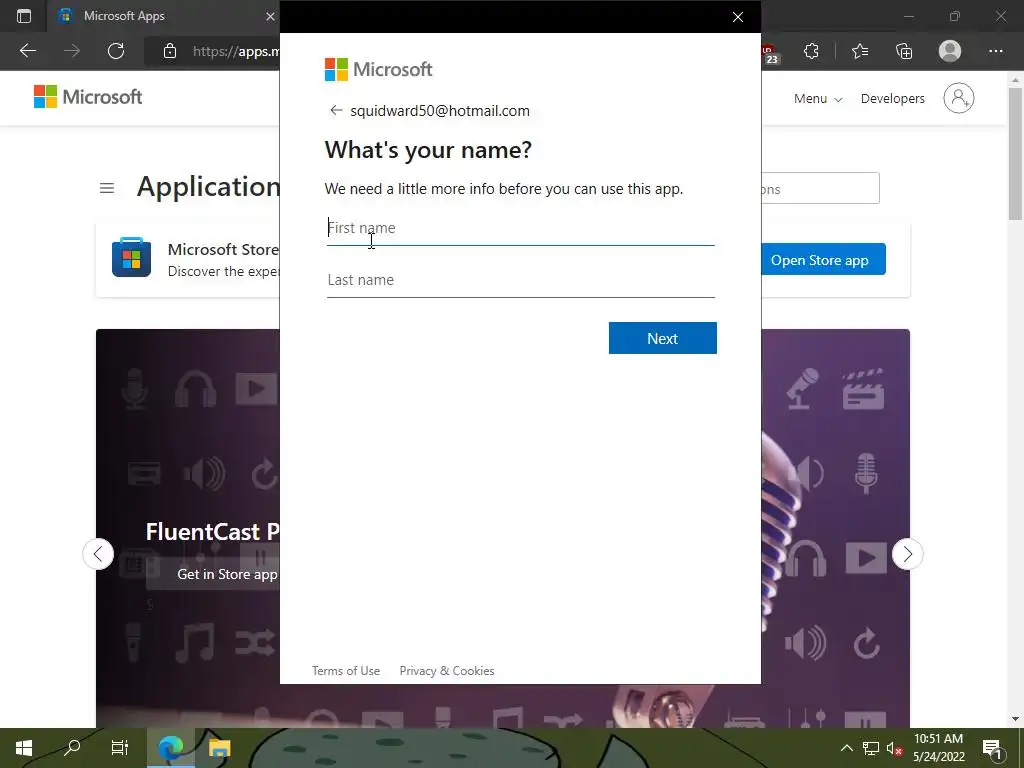Open Collections icon in Edge
Image resolution: width=1024 pixels, height=768 pixels.
[904, 51]
